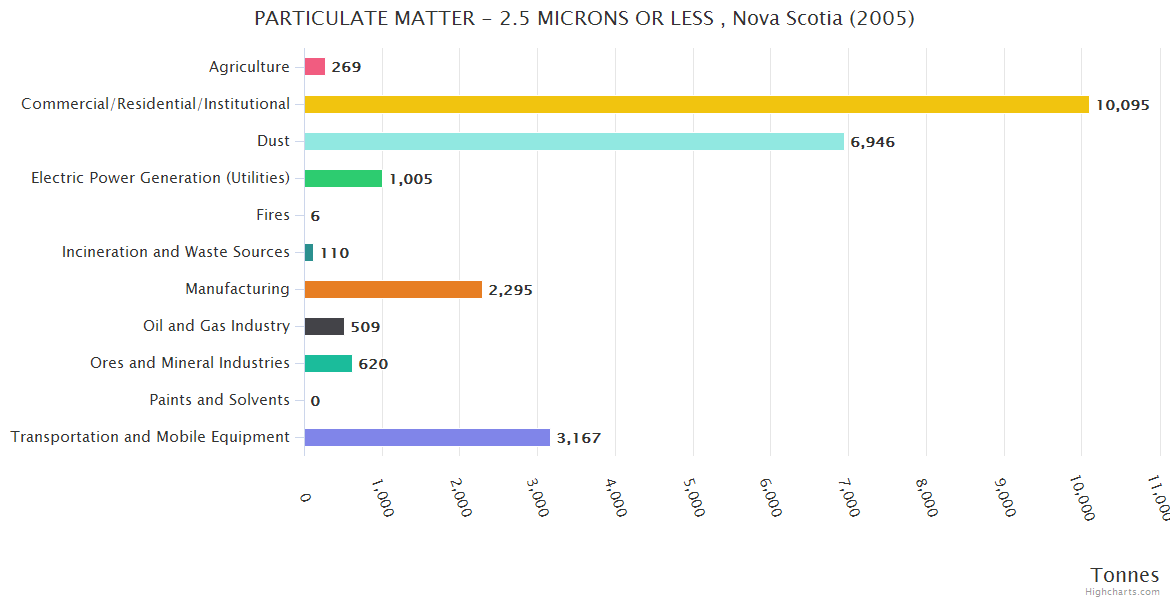The height and width of the screenshot is (600, 1170).
Task: Click the 2,295 Manufacturing data label
Action: (x=510, y=290)
